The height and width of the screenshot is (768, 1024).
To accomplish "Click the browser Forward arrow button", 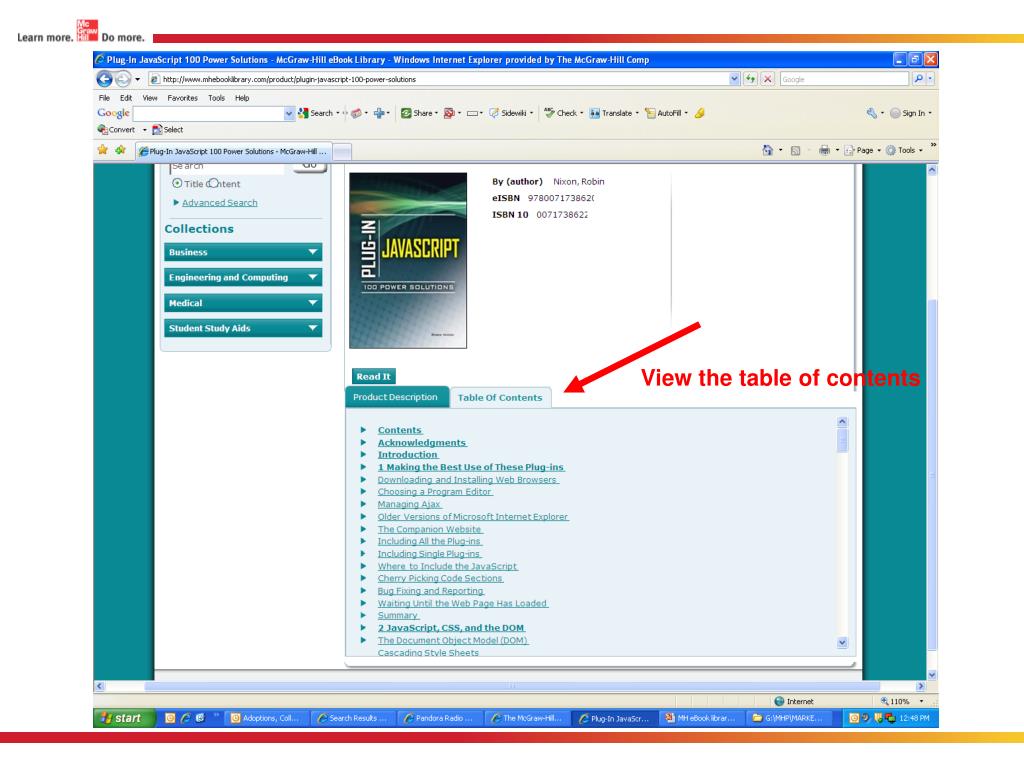I will point(123,79).
